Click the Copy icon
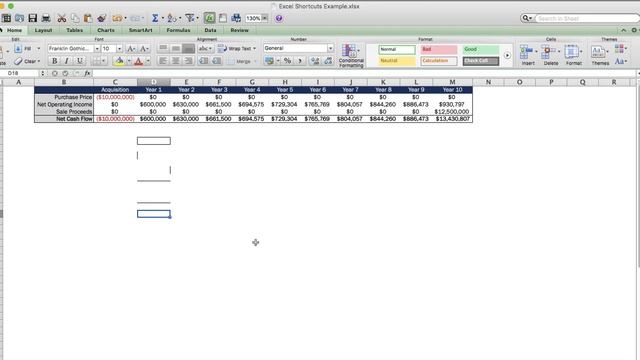The width and height of the screenshot is (640, 360). [x=75, y=18]
